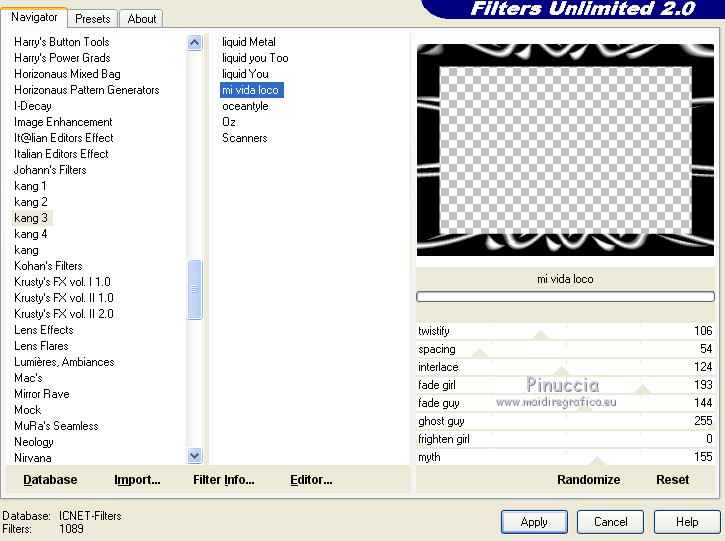The image size is (725, 541).
Task: Open Filter Info...
Action: tap(223, 480)
